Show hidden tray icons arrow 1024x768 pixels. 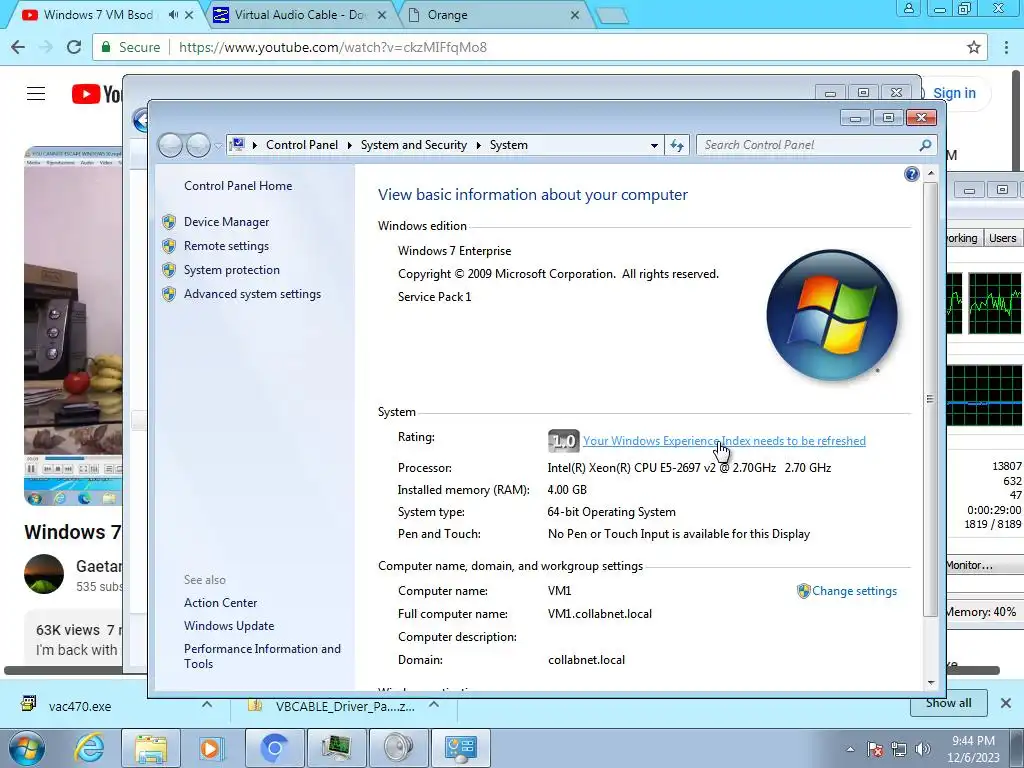tap(850, 749)
